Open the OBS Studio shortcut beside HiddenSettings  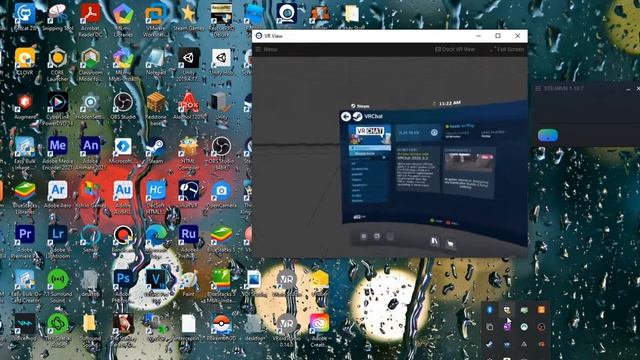(123, 105)
